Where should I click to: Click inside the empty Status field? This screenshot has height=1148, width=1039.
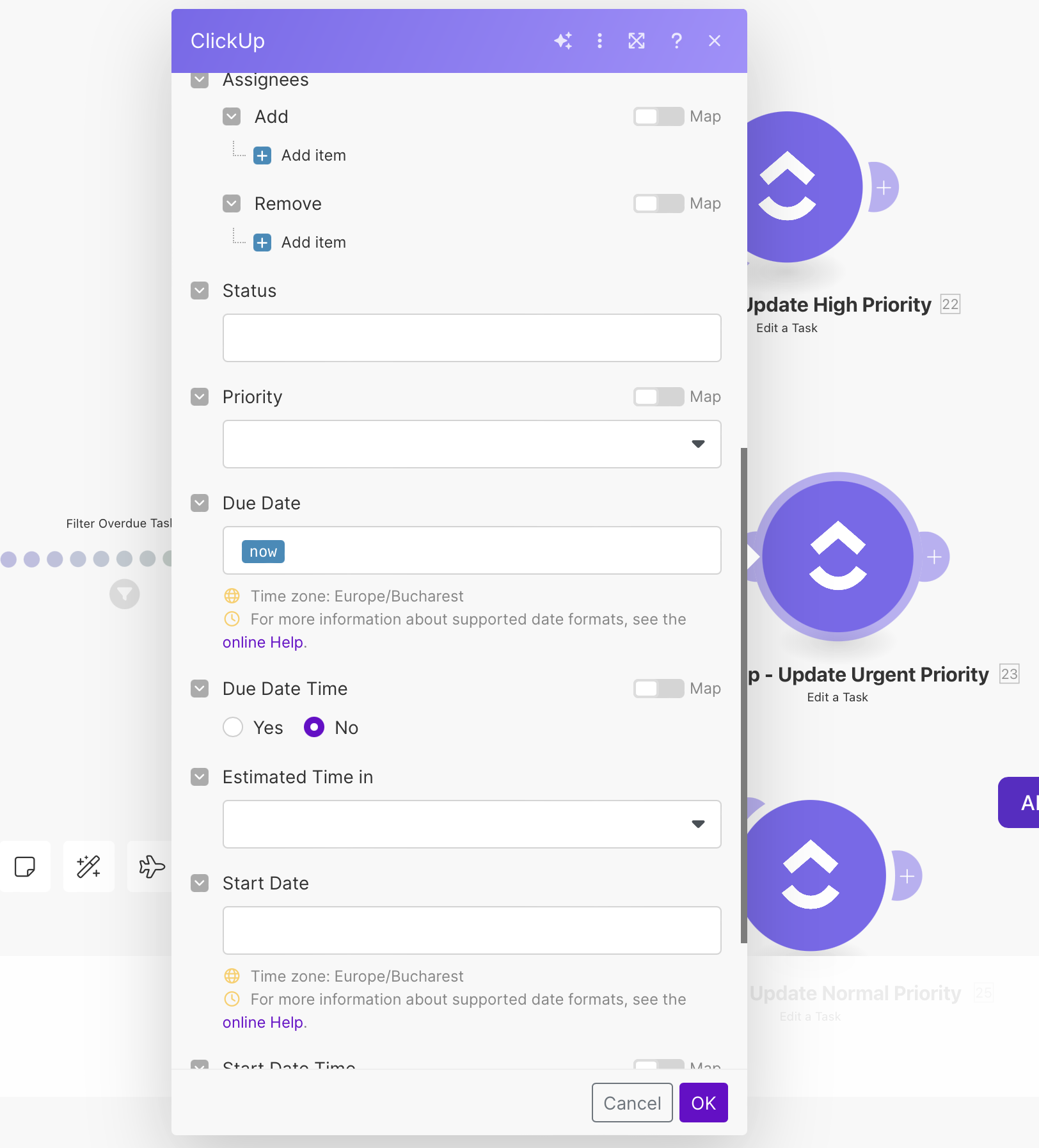[x=472, y=337]
